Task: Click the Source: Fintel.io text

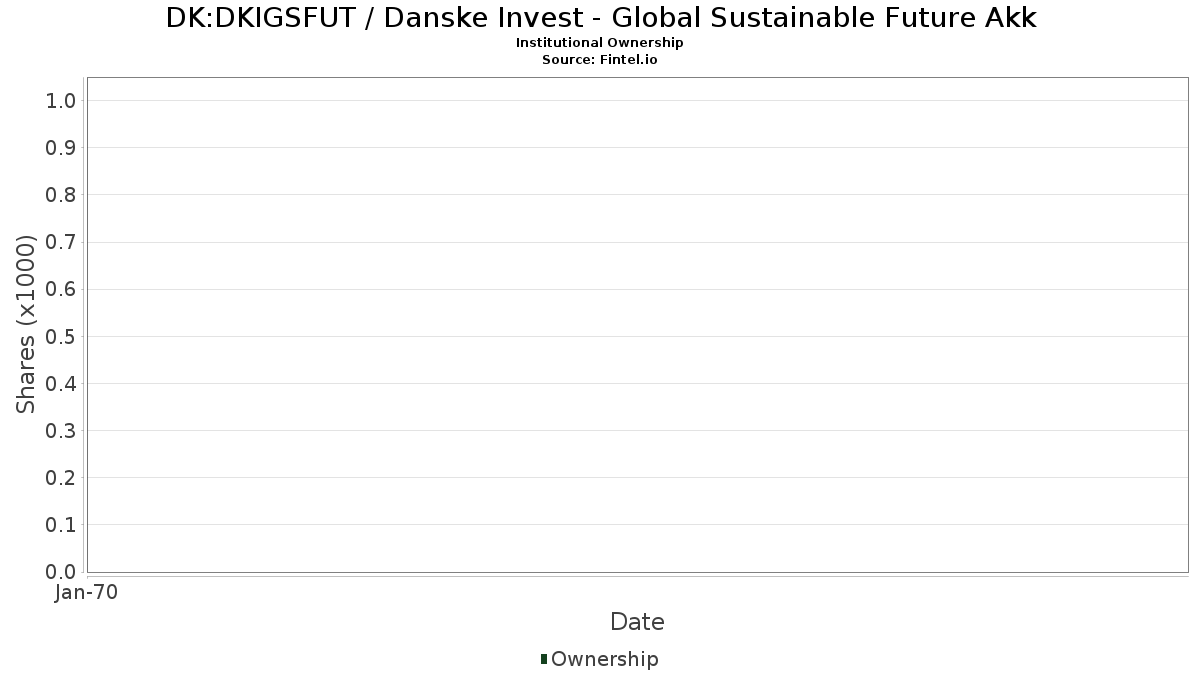Action: point(600,59)
